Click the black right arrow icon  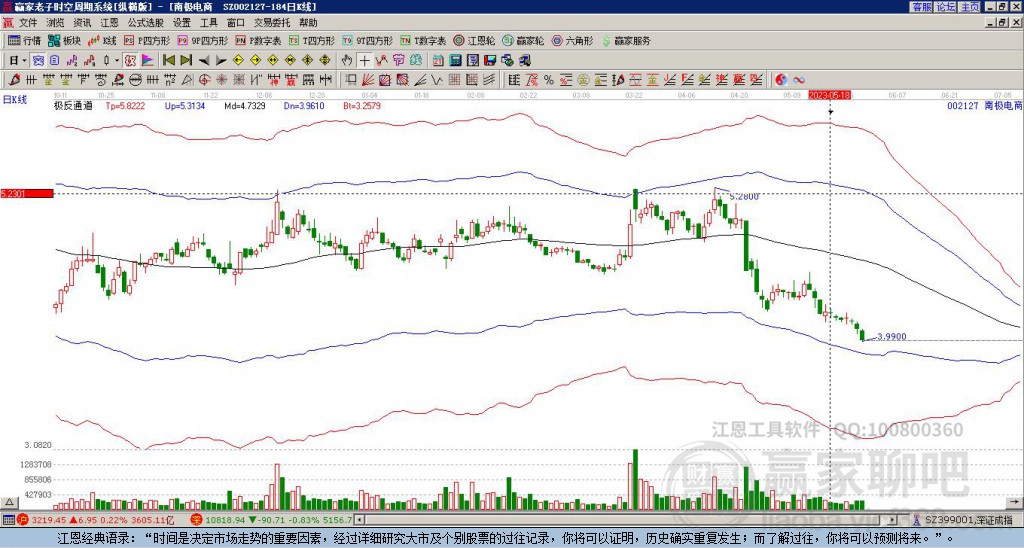[221, 61]
